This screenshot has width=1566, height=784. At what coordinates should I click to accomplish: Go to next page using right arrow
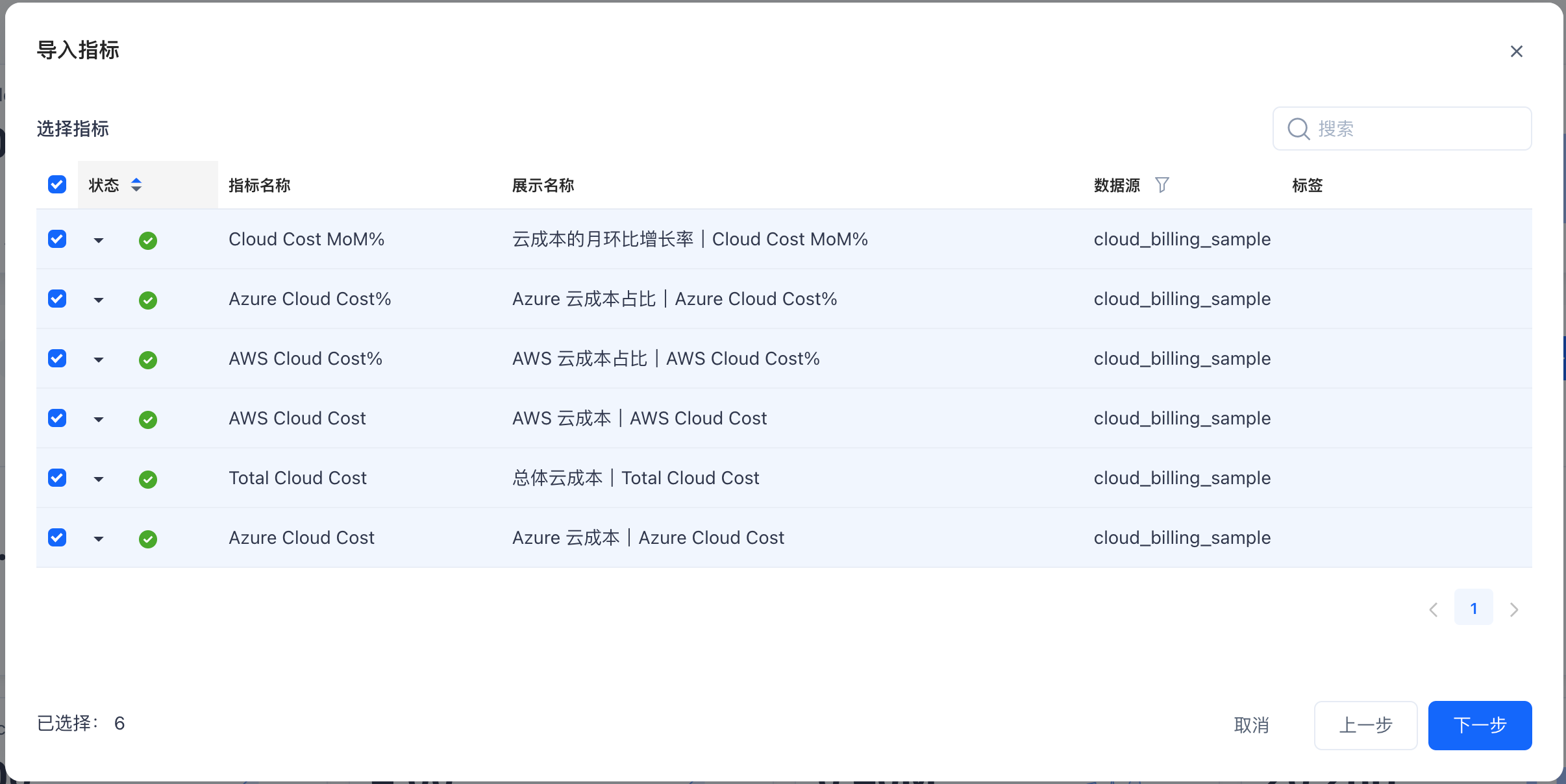[x=1514, y=609]
